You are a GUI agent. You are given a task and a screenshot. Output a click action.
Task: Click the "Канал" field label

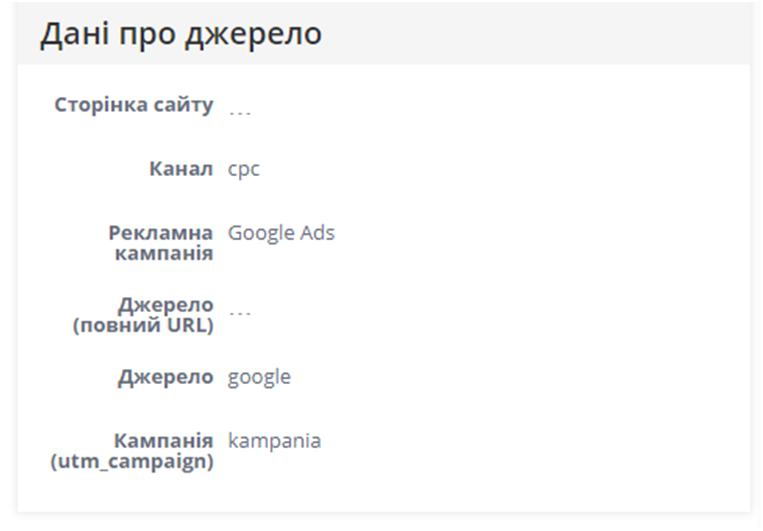(x=180, y=169)
